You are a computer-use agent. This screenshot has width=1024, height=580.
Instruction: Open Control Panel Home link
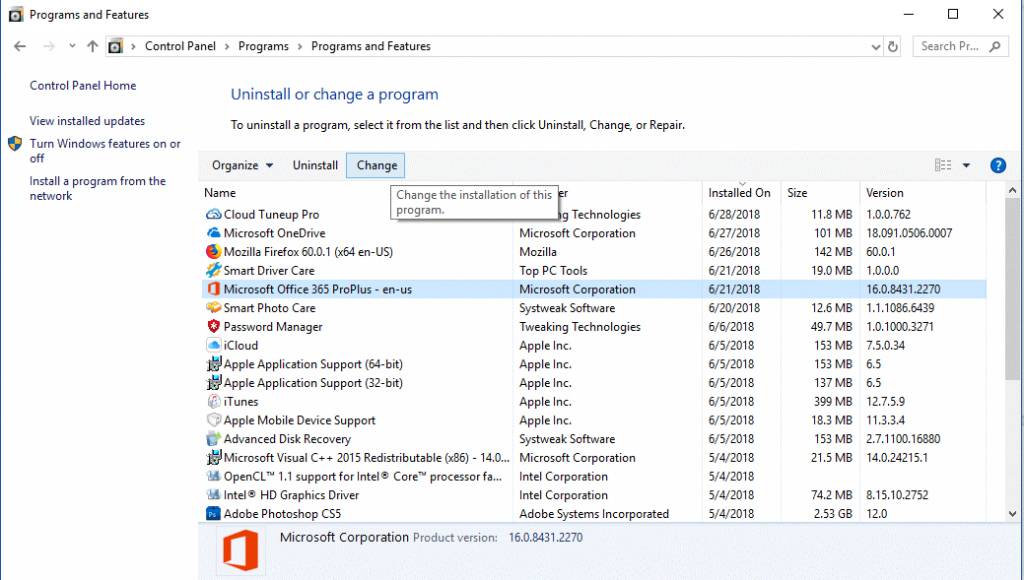tap(83, 86)
